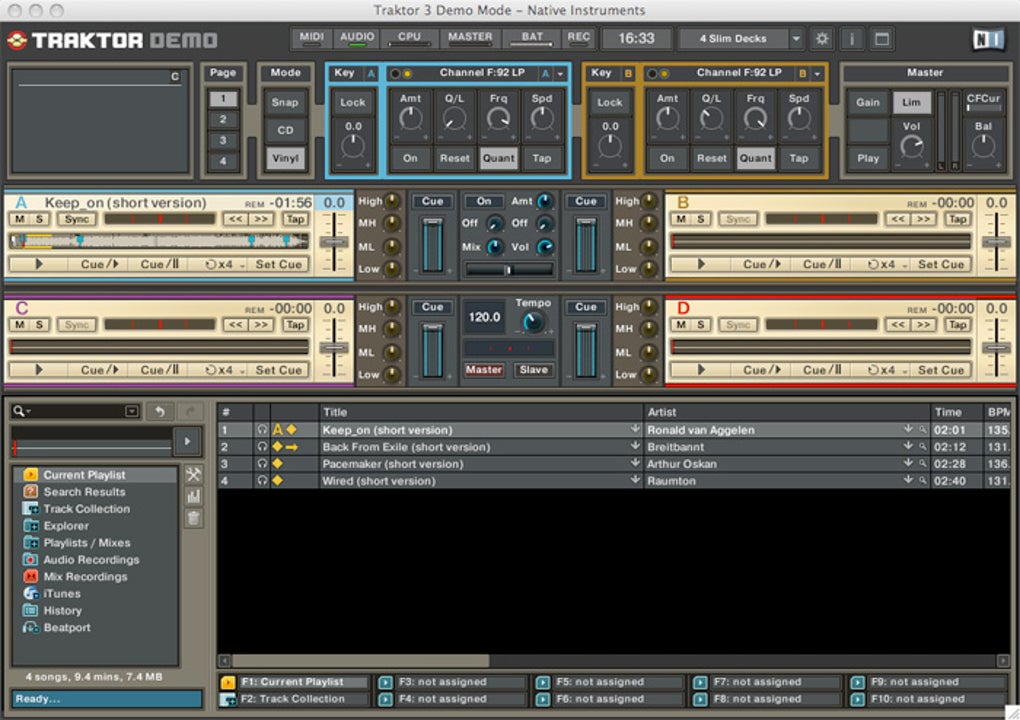This screenshot has width=1020, height=720.
Task: Click the headphone icon for Pacemaker track
Action: 262,464
